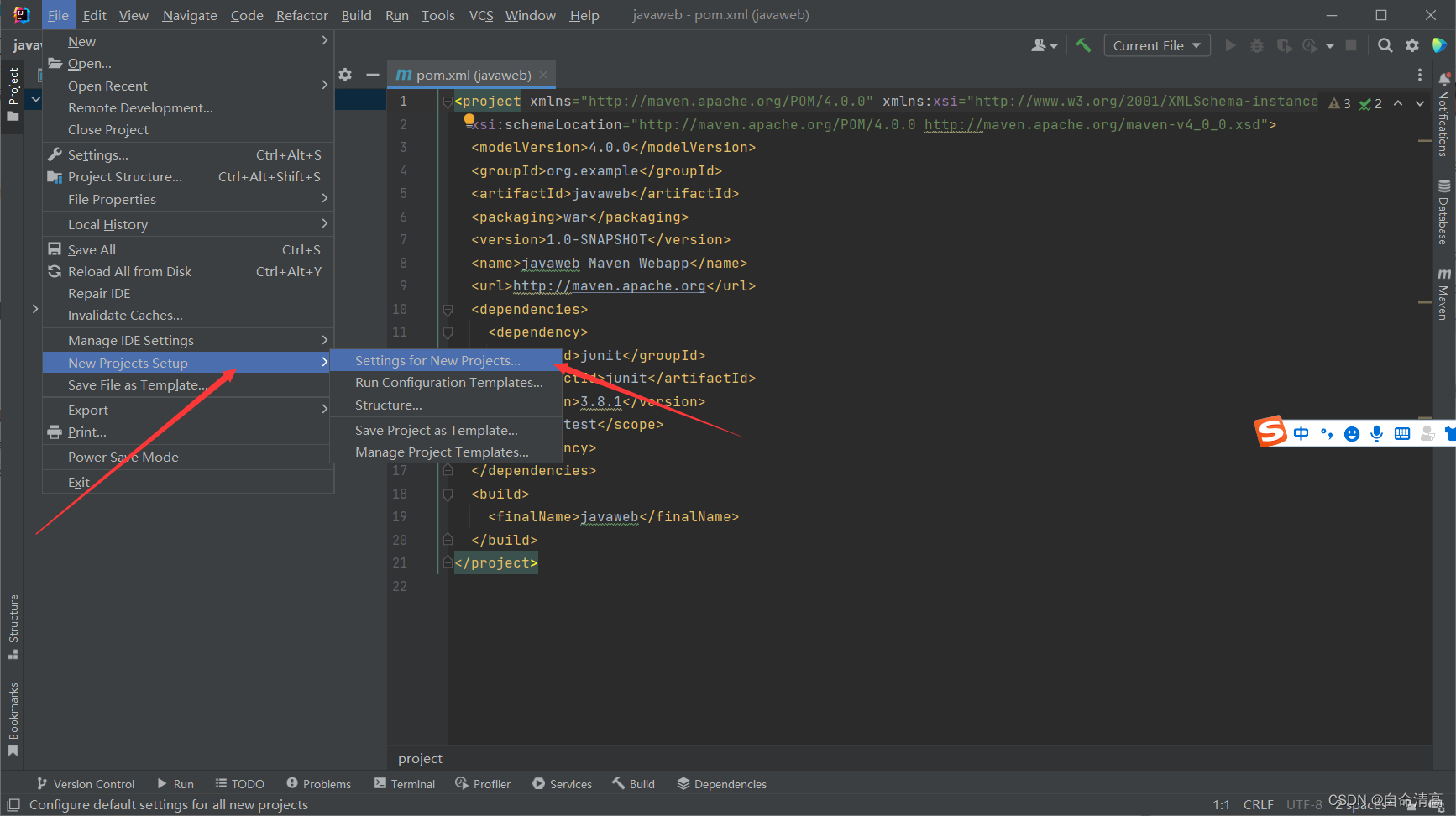Open the Current File run configuration dropdown

(x=1156, y=45)
